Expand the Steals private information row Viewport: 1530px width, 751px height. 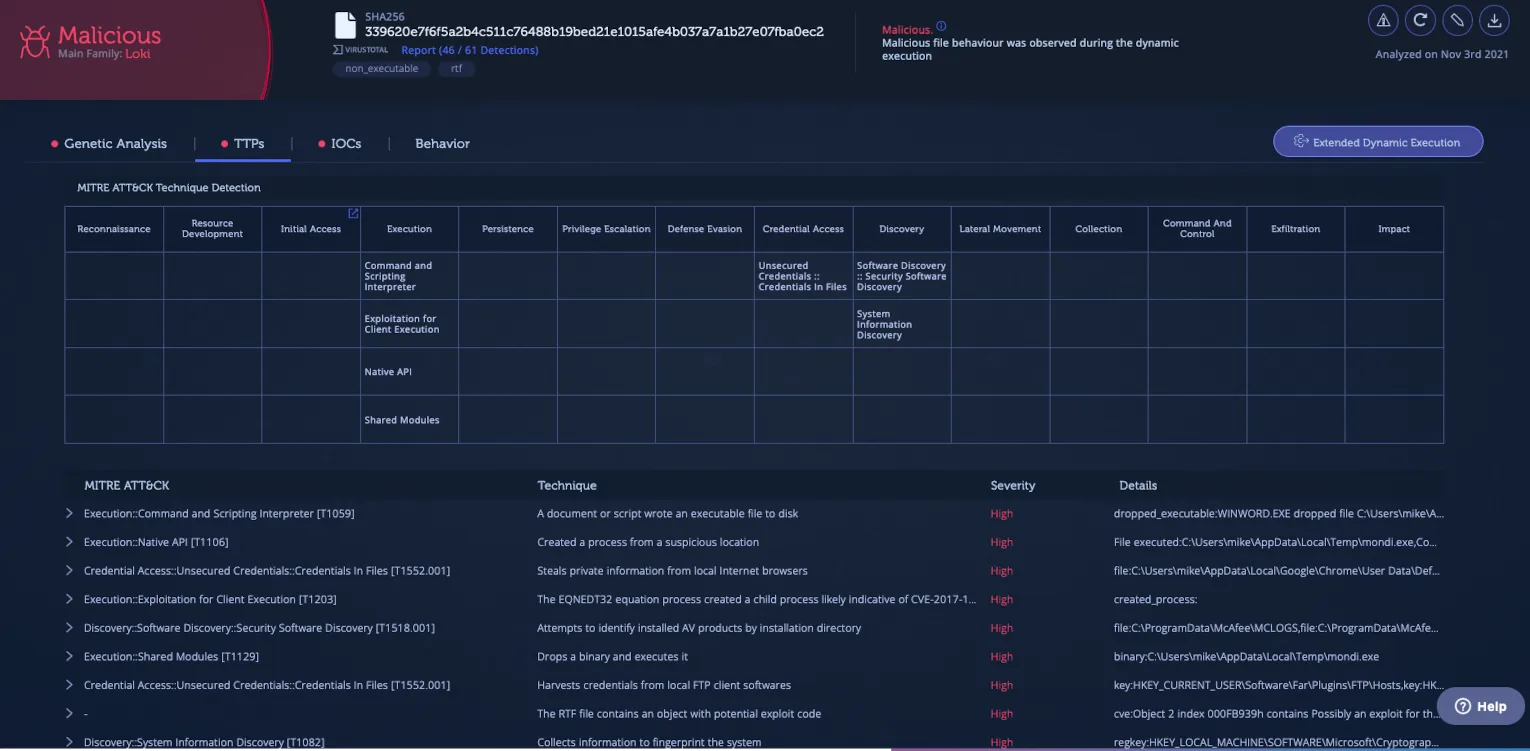click(x=69, y=570)
